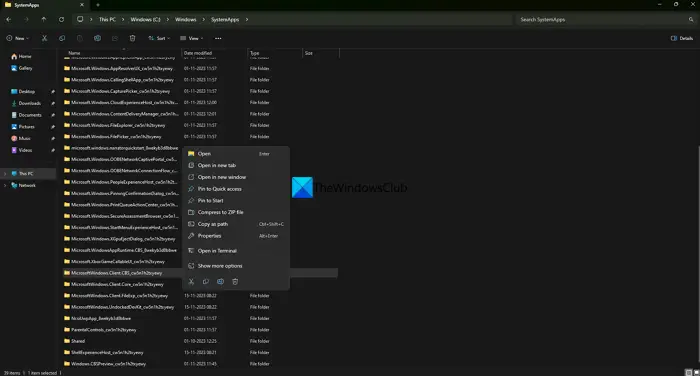Click the pin icon beside Videos
The width and height of the screenshot is (700, 376).
(x=53, y=150)
